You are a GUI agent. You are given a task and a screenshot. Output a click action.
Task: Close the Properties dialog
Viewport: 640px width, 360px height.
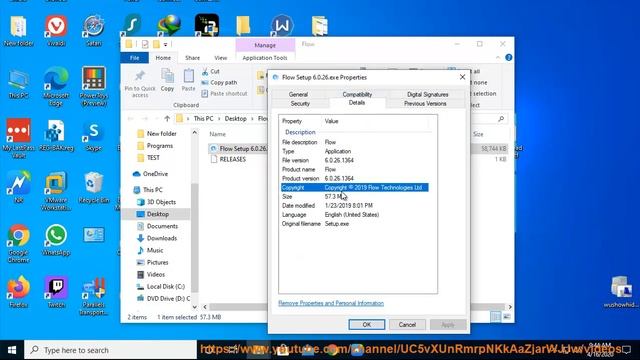[462, 77]
